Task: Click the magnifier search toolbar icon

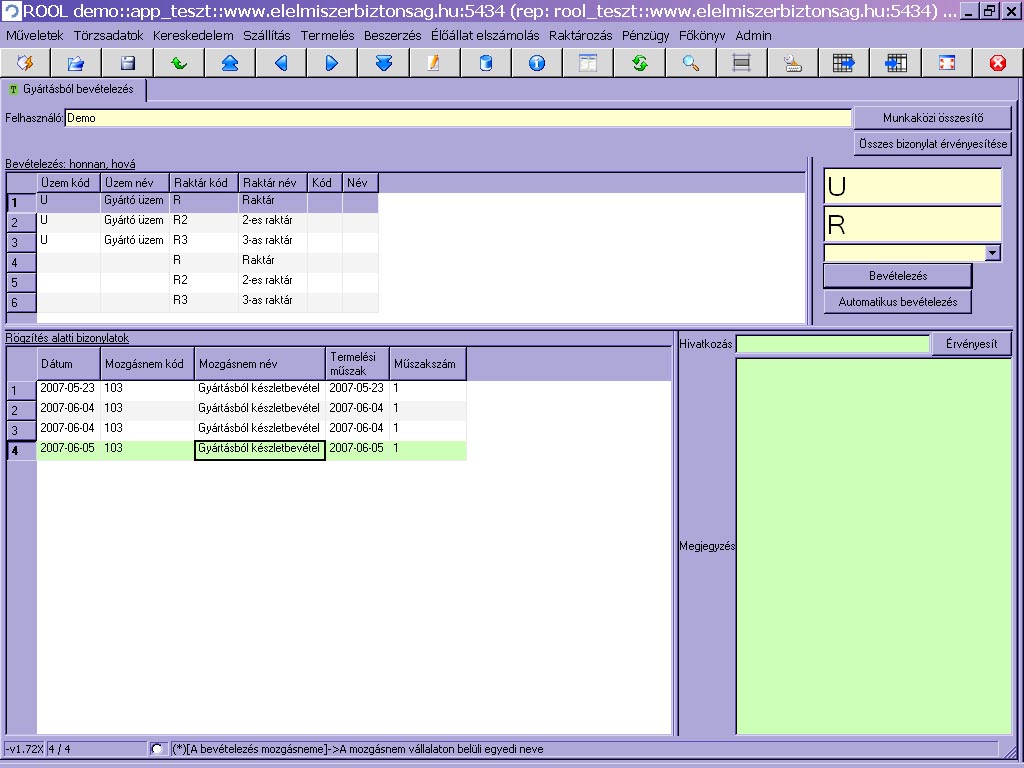Action: coord(690,63)
